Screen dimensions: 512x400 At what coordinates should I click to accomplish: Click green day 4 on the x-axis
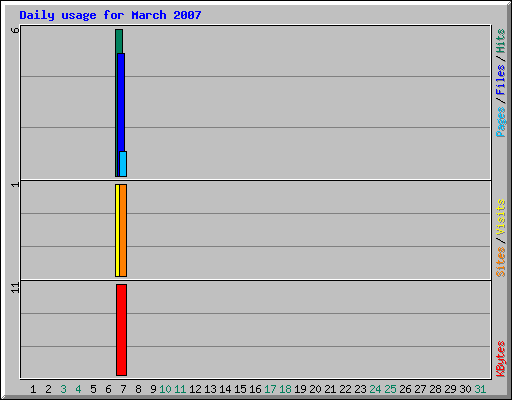coord(78,389)
